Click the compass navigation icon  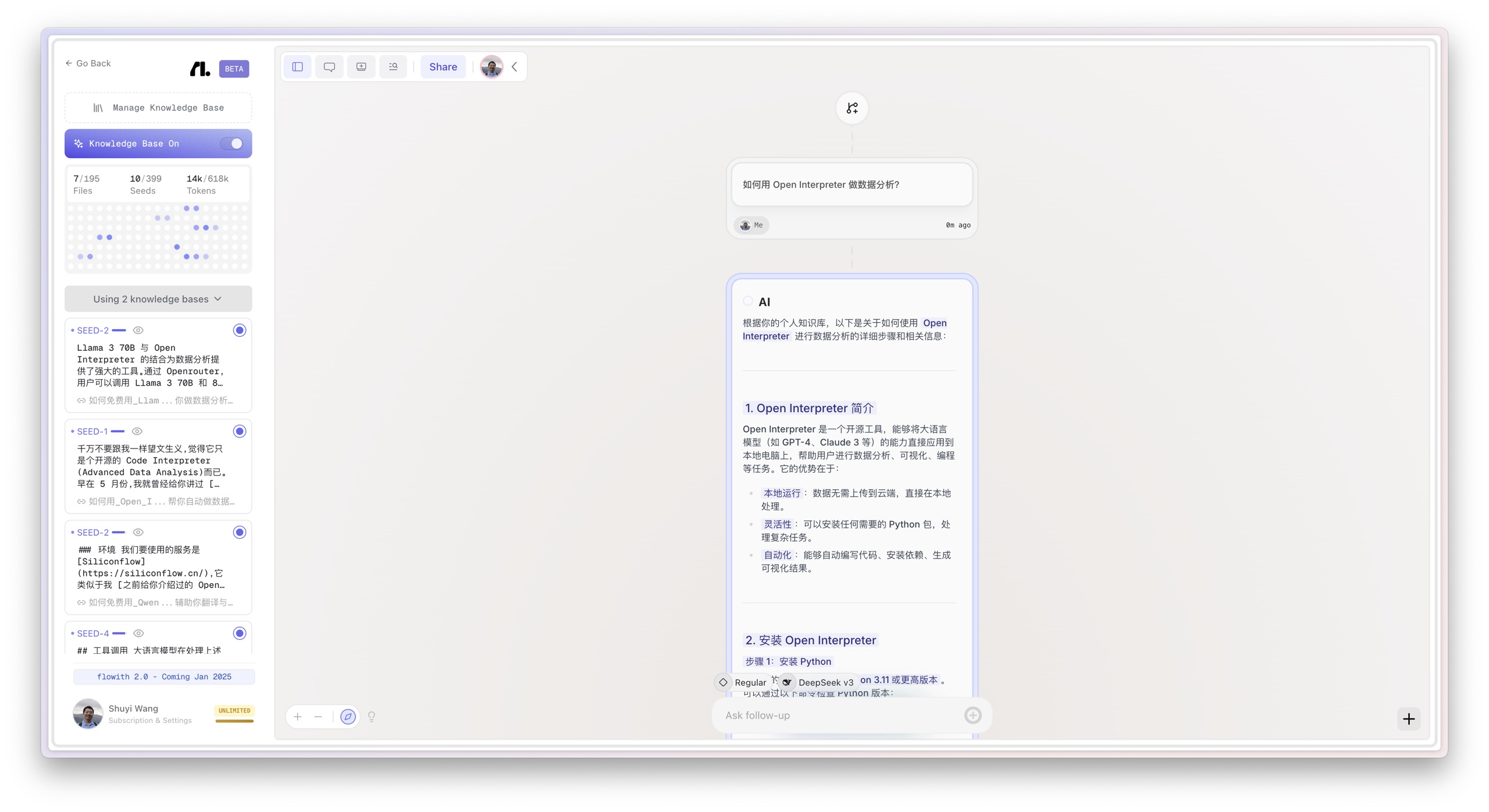pos(348,717)
